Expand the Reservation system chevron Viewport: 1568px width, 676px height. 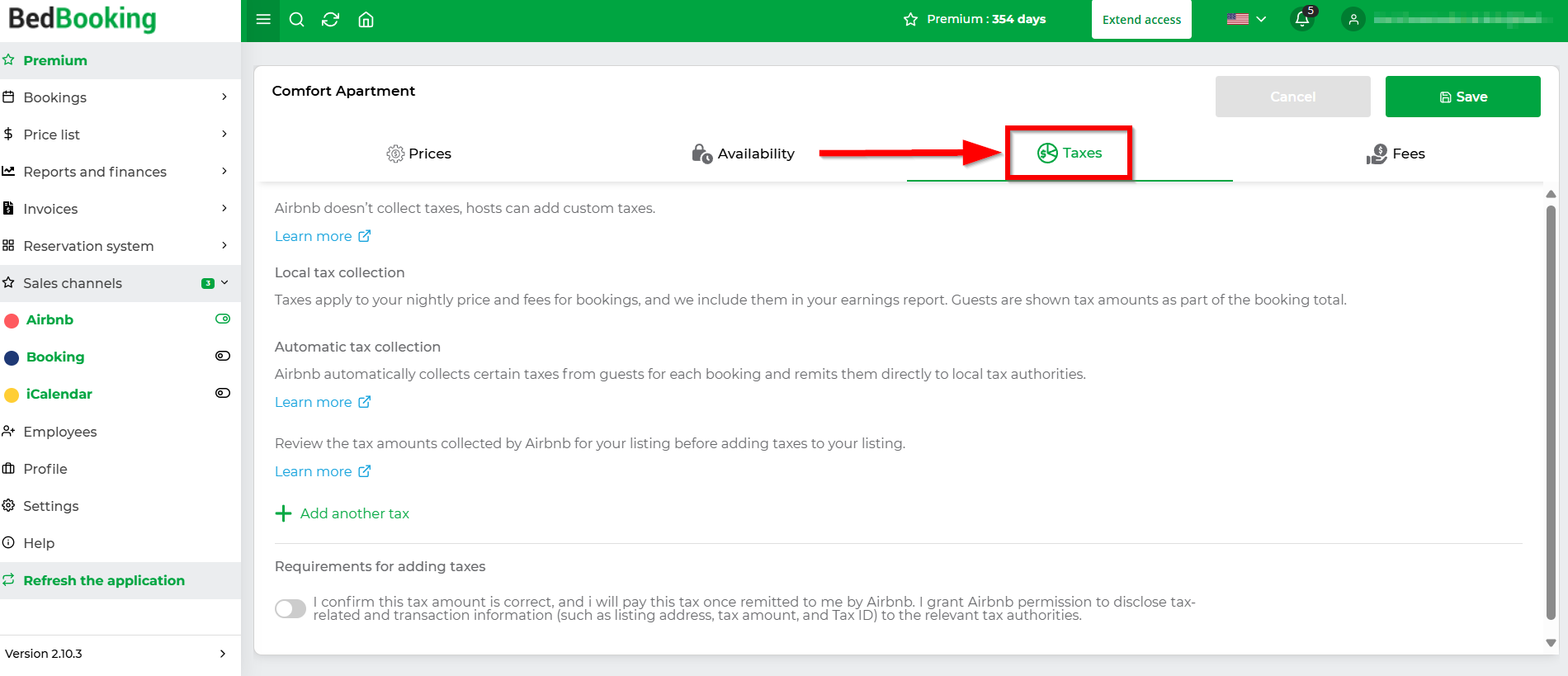[224, 245]
